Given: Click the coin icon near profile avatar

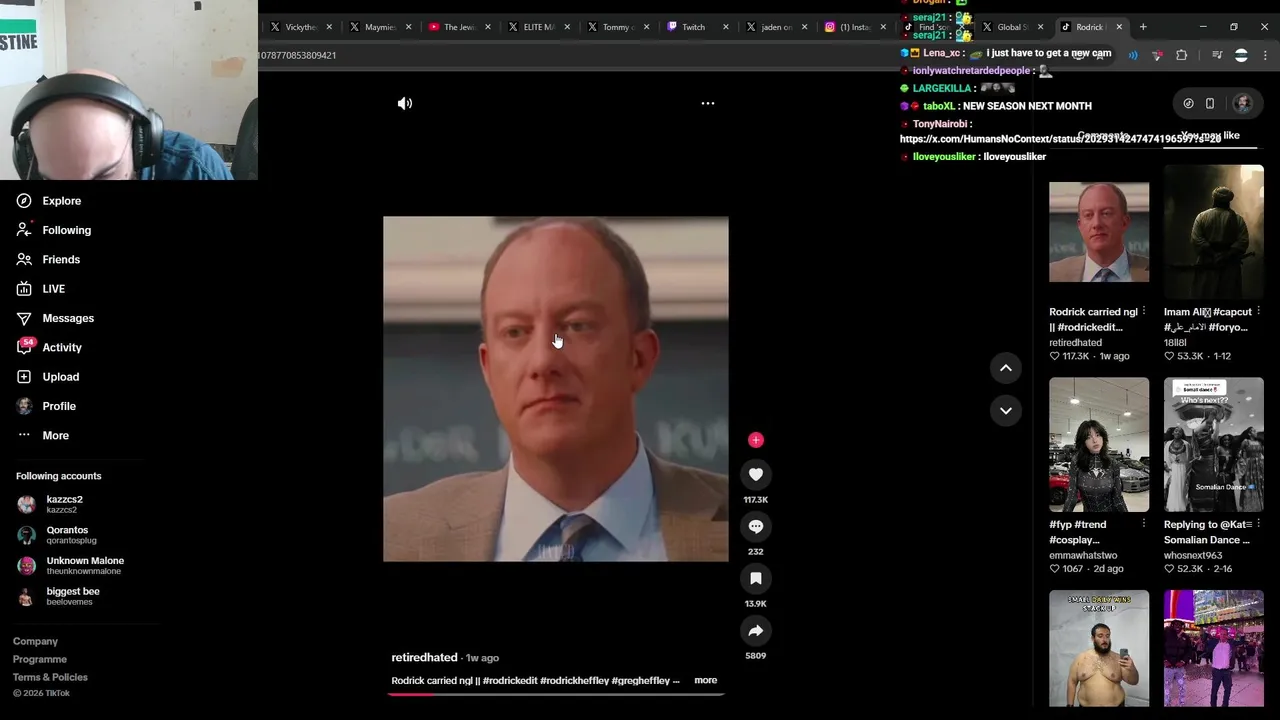Looking at the screenshot, I should 1188,103.
